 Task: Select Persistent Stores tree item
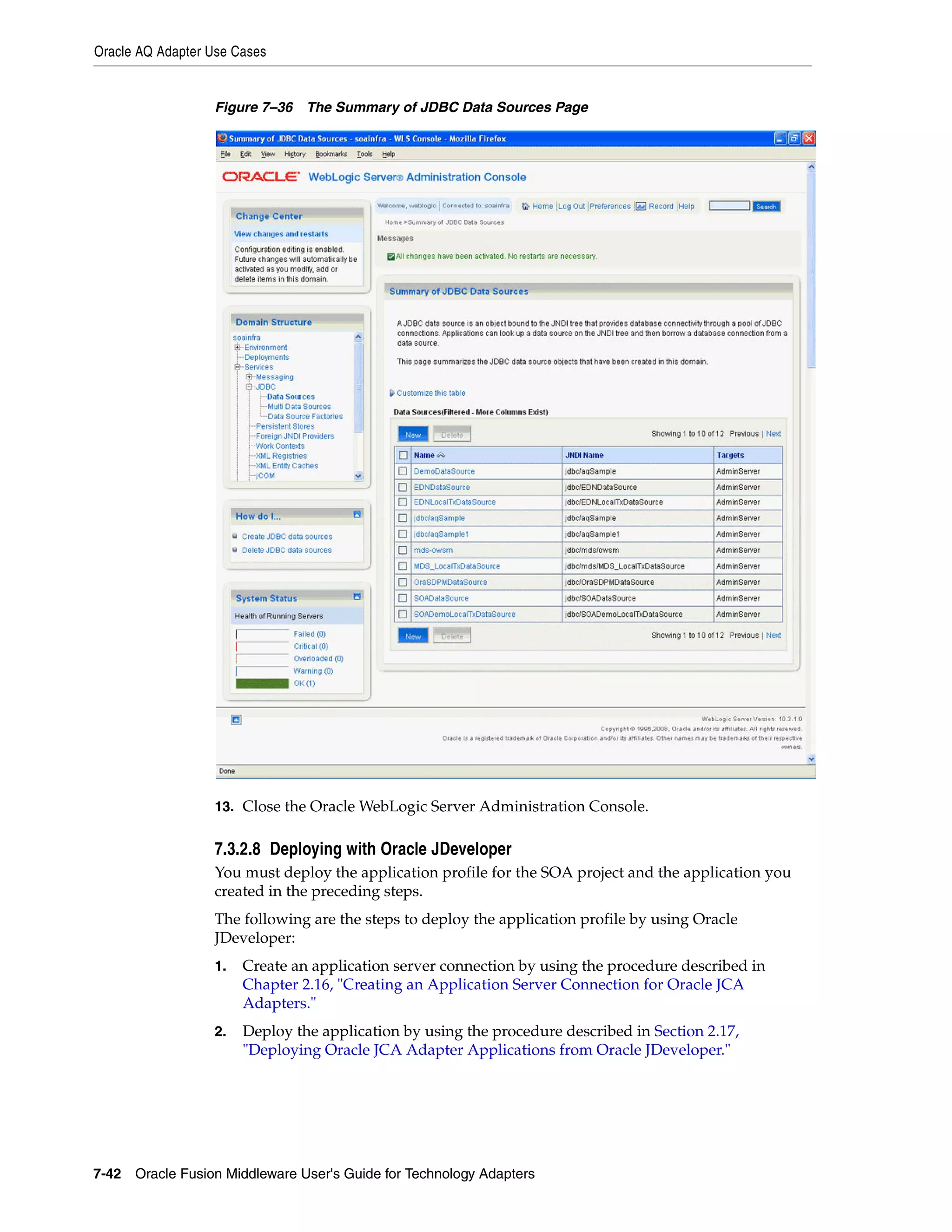pyautogui.click(x=285, y=426)
